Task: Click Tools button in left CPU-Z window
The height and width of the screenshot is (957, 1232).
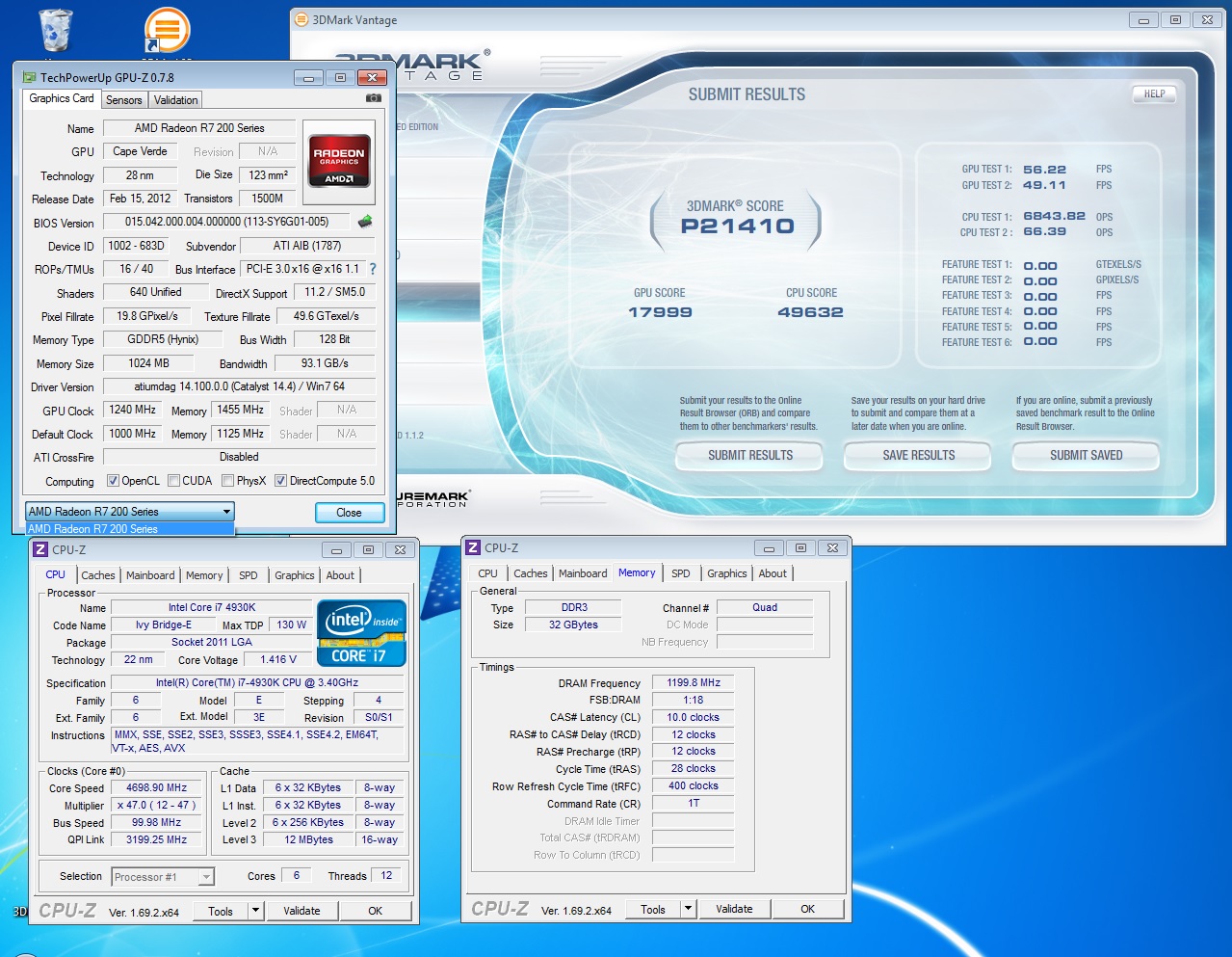Action: pyautogui.click(x=221, y=911)
